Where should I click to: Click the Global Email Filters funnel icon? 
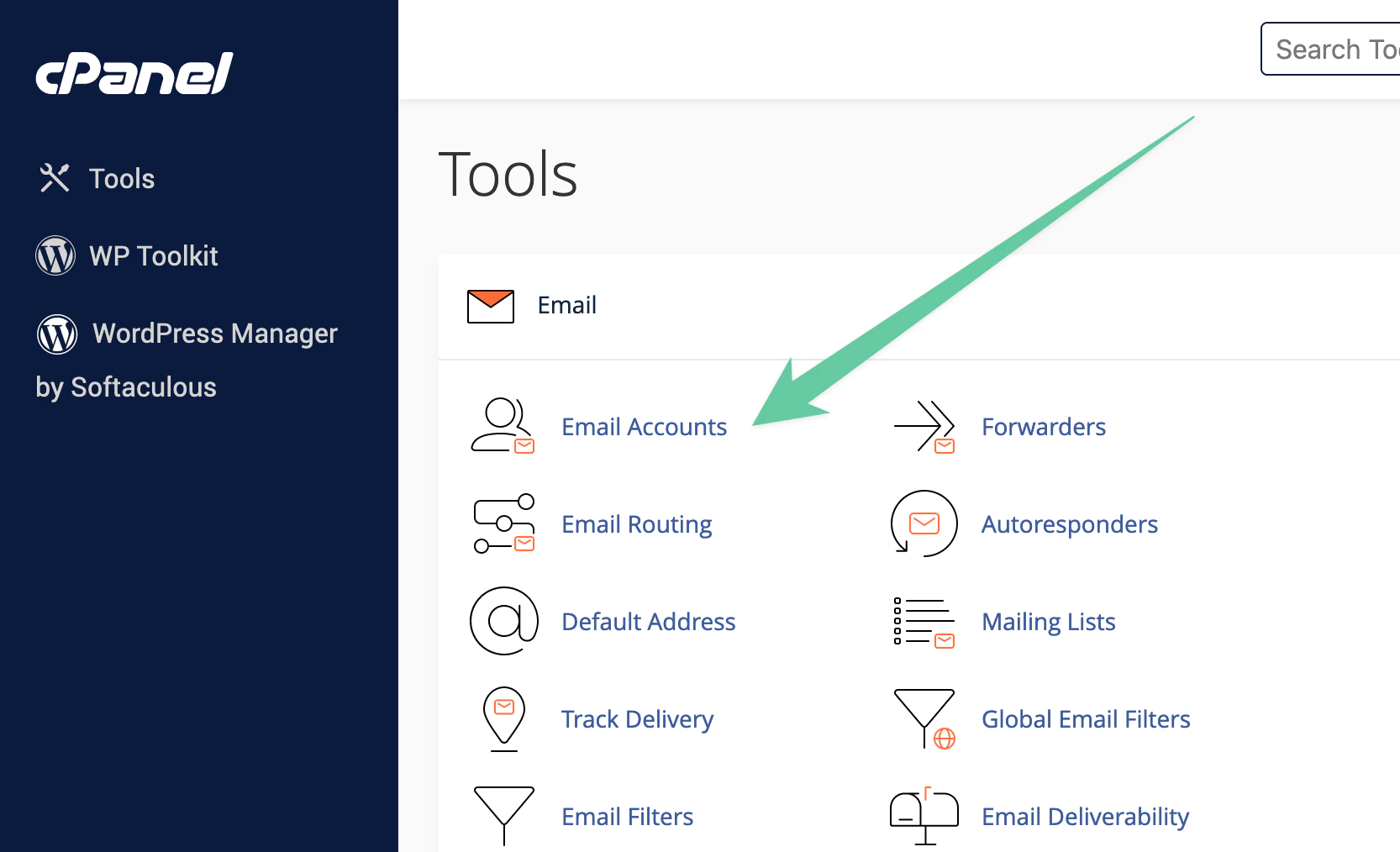[923, 719]
